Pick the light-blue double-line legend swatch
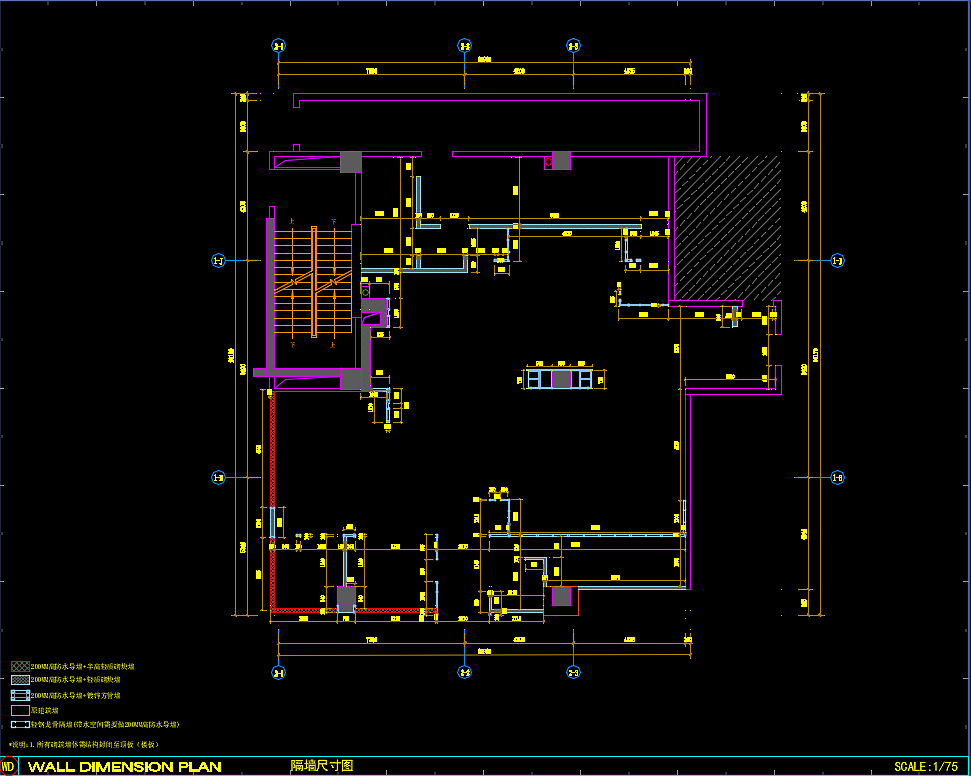971x776 pixels. click(20, 695)
